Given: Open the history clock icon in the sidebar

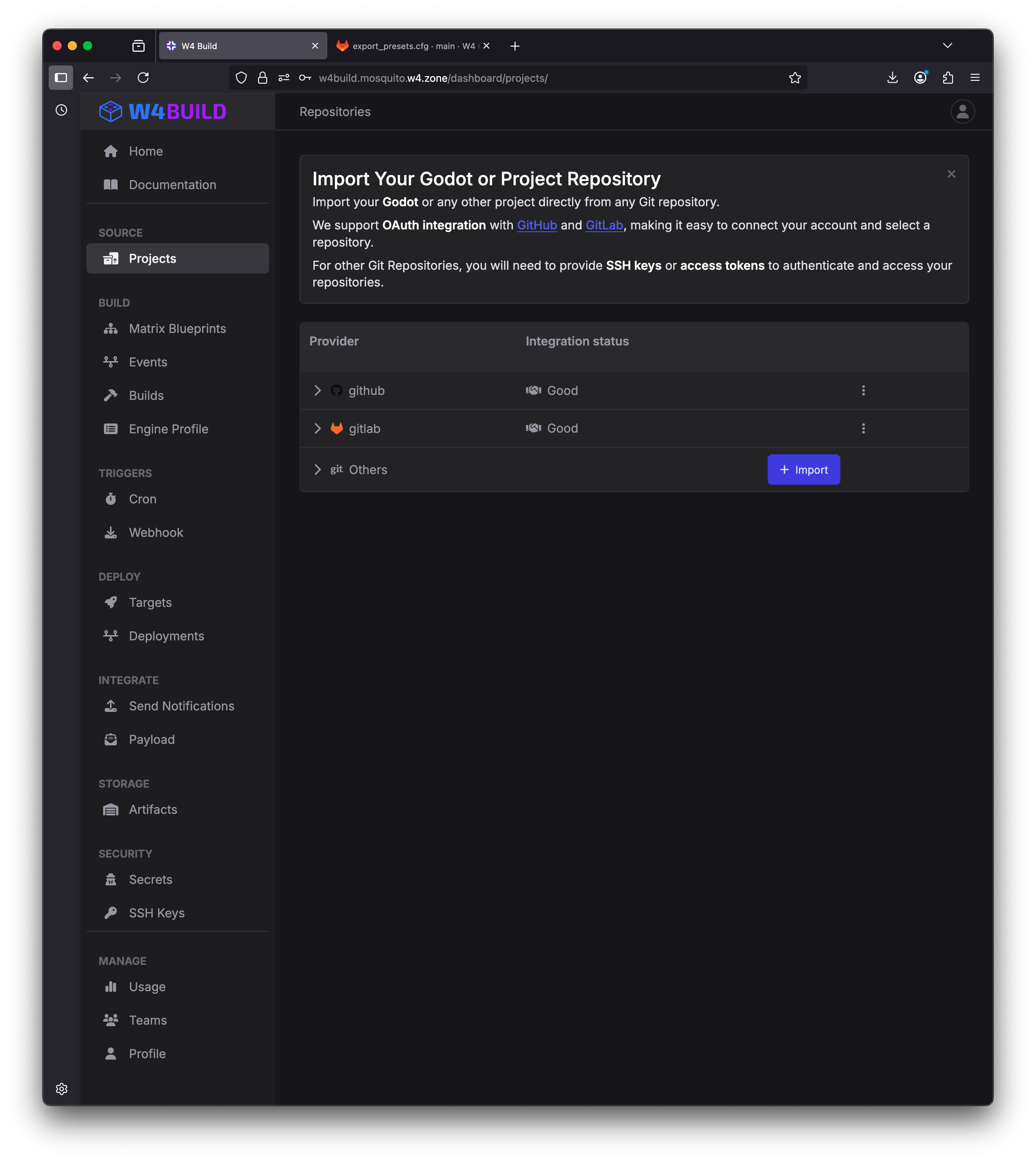Looking at the screenshot, I should [62, 110].
